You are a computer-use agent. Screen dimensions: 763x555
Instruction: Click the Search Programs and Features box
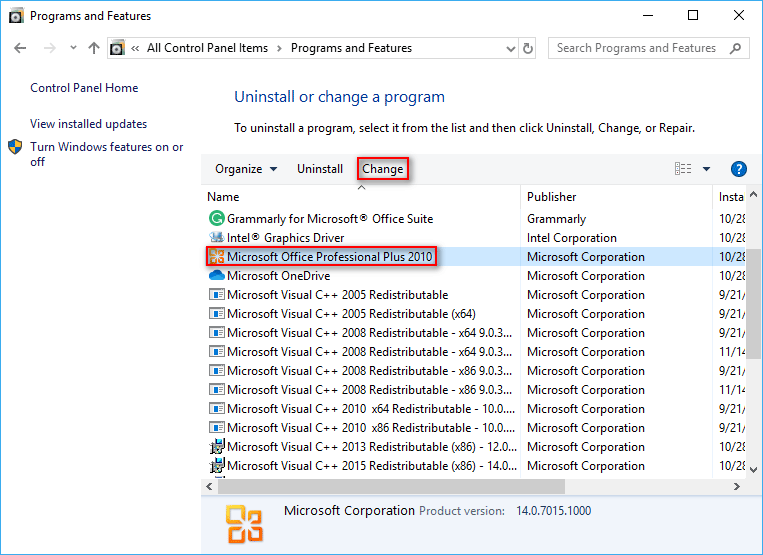tap(648, 48)
